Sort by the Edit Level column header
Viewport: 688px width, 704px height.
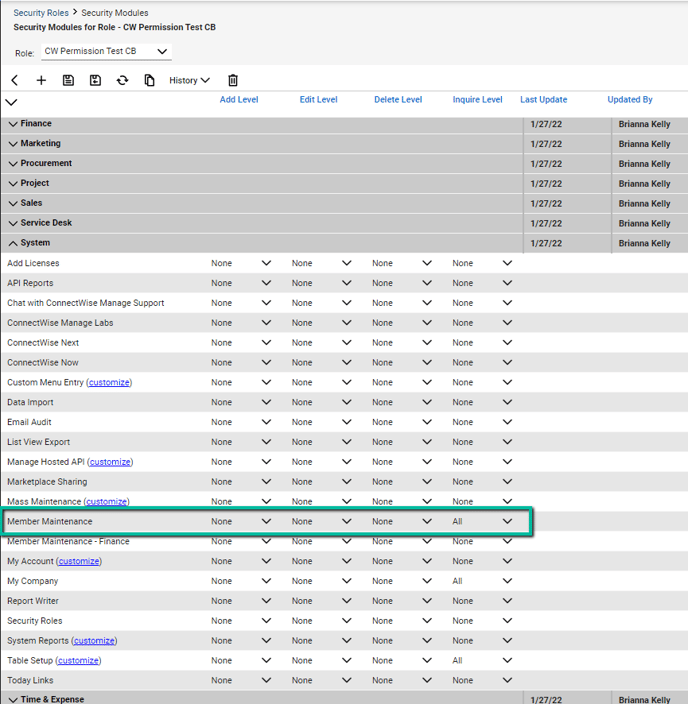(x=318, y=100)
